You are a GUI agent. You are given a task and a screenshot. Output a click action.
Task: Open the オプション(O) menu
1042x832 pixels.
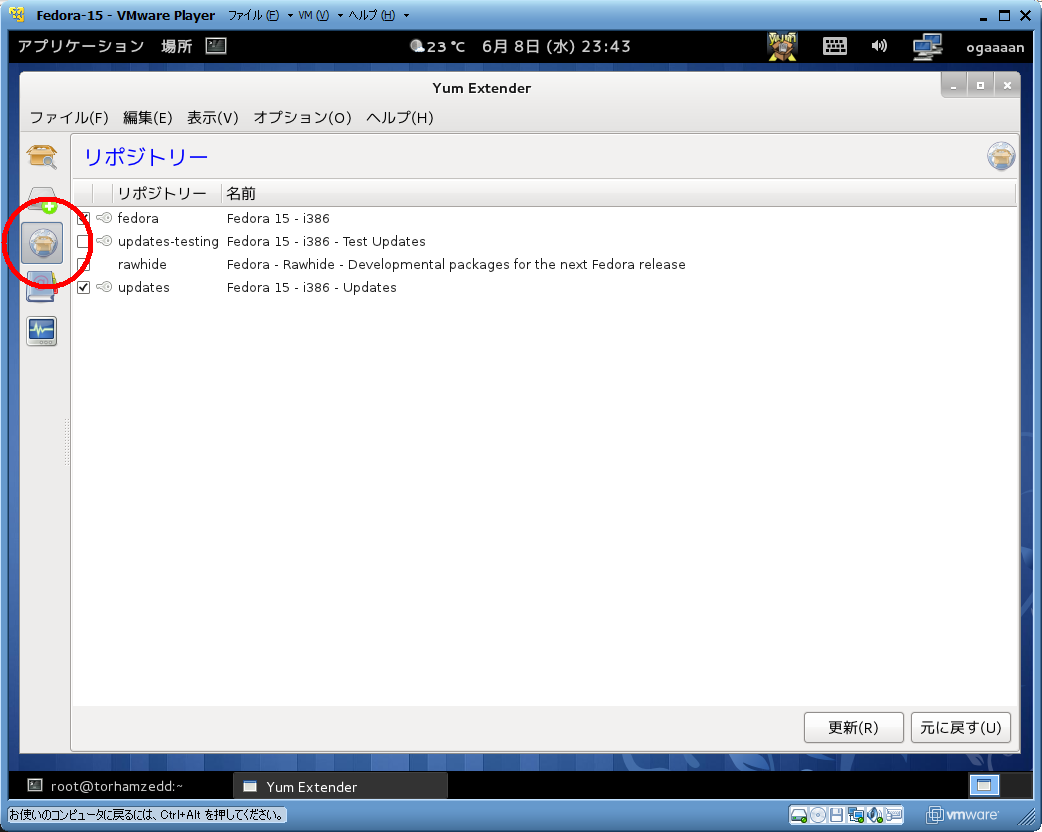point(302,118)
